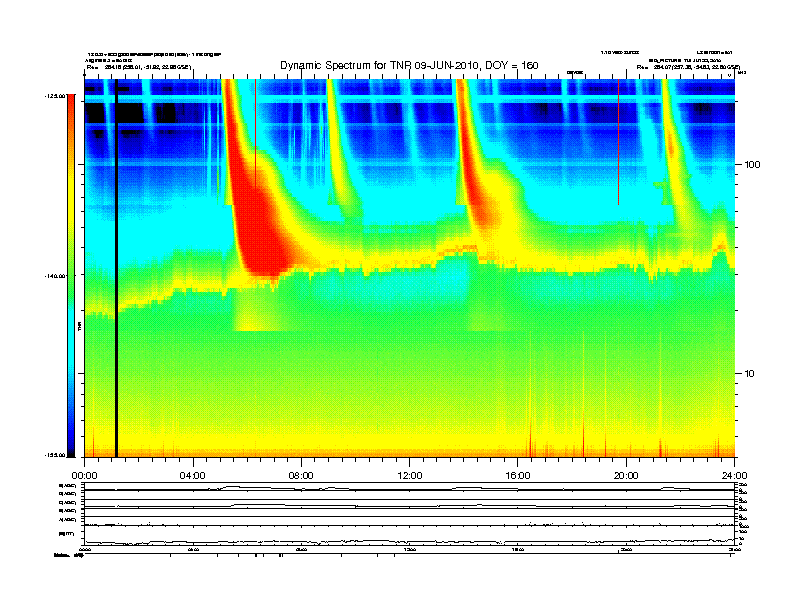This screenshot has height=612, width=792.
Task: Click the 12:00 time axis label
Action: (x=410, y=476)
